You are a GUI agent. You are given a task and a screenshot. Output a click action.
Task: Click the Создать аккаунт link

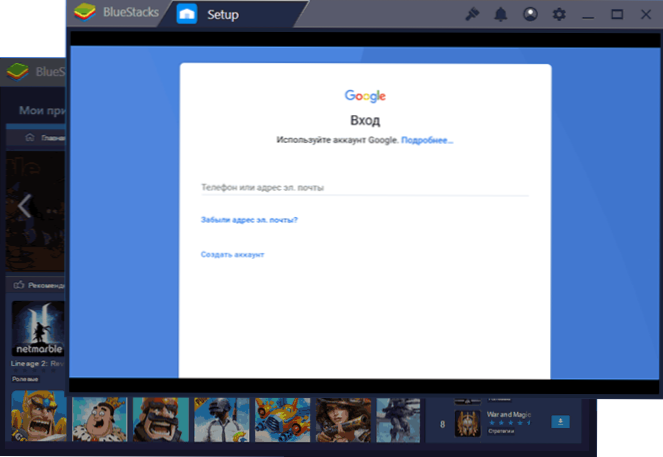232,254
